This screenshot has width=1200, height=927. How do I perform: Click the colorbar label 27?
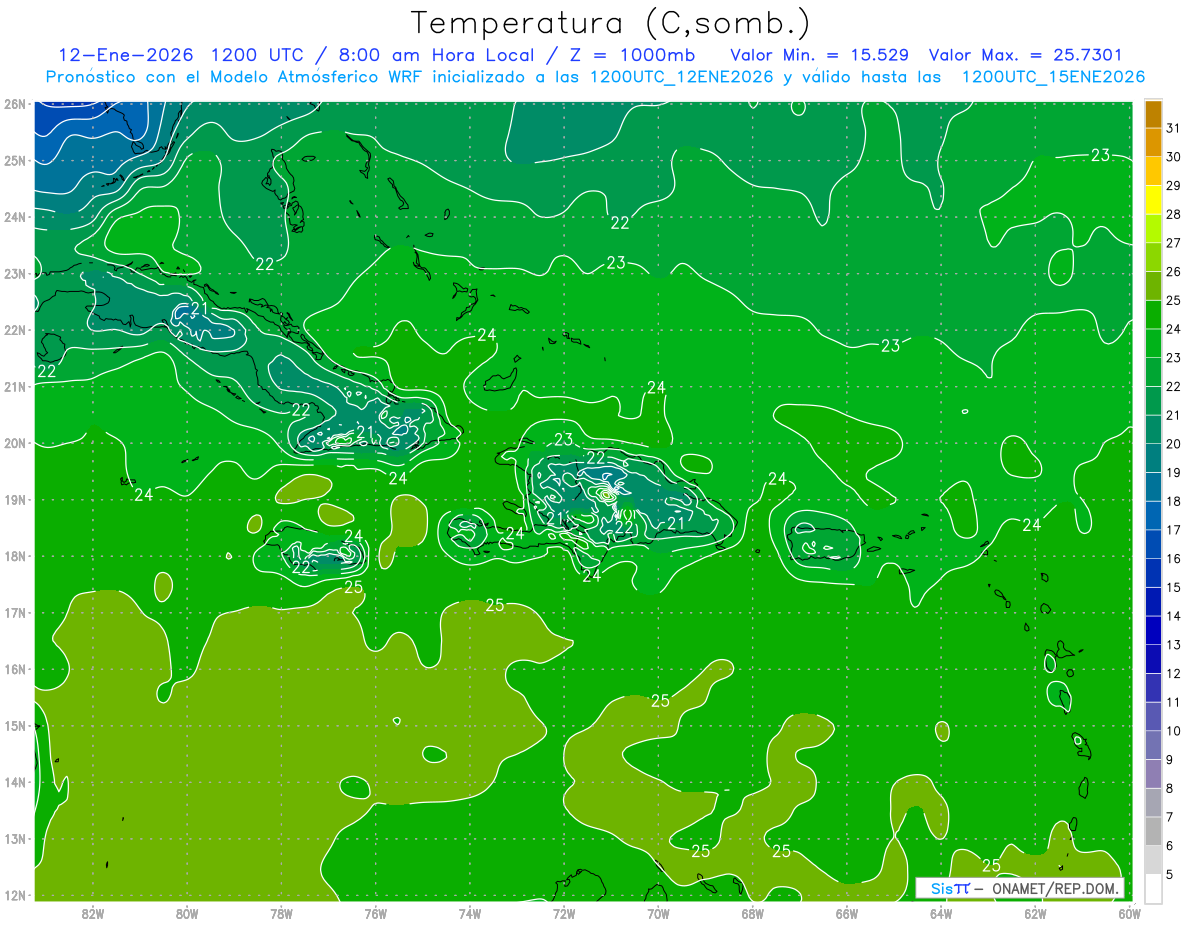pos(1174,243)
